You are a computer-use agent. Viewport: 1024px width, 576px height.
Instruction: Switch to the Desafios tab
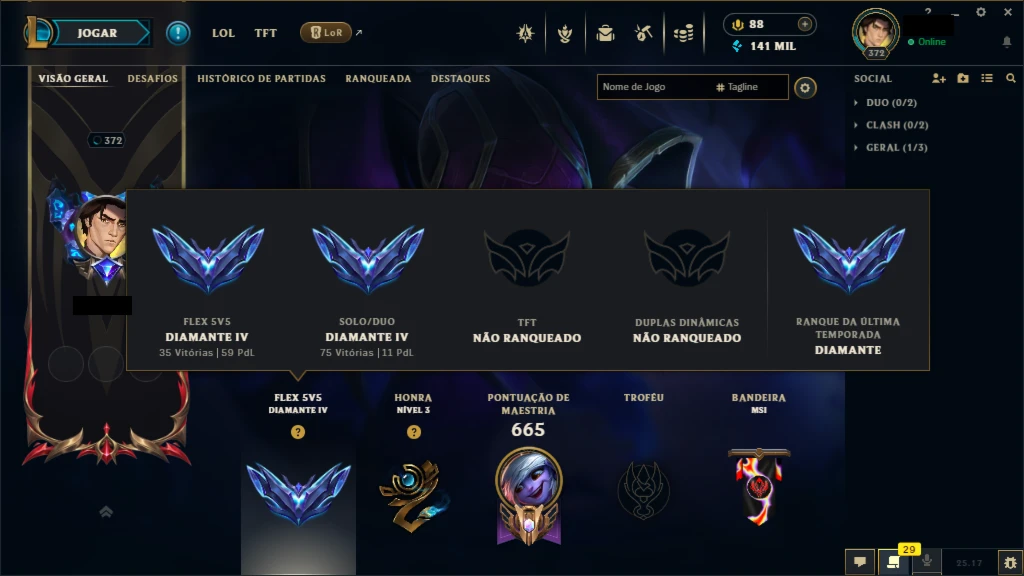pyautogui.click(x=152, y=78)
